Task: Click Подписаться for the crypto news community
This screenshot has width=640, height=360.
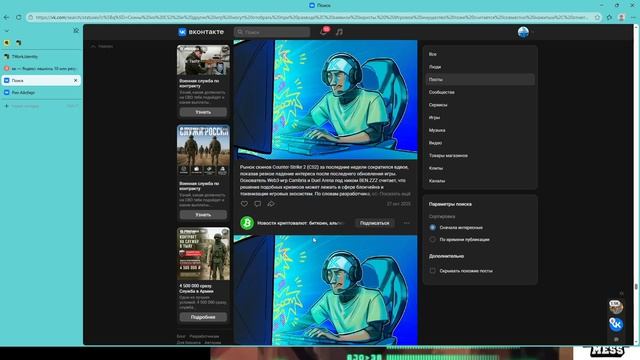Action: click(x=374, y=223)
